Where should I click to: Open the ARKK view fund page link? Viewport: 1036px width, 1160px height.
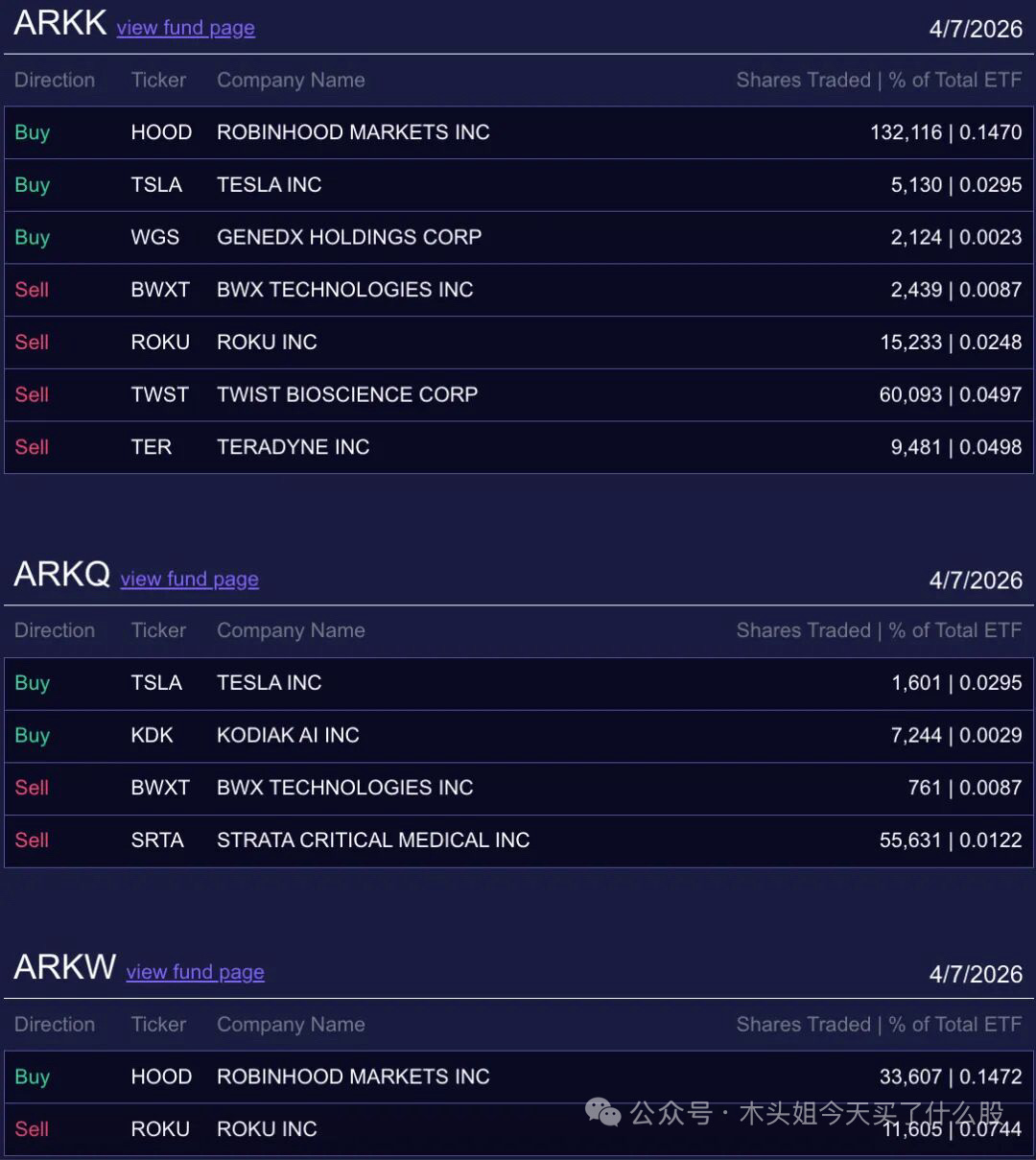coord(185,28)
